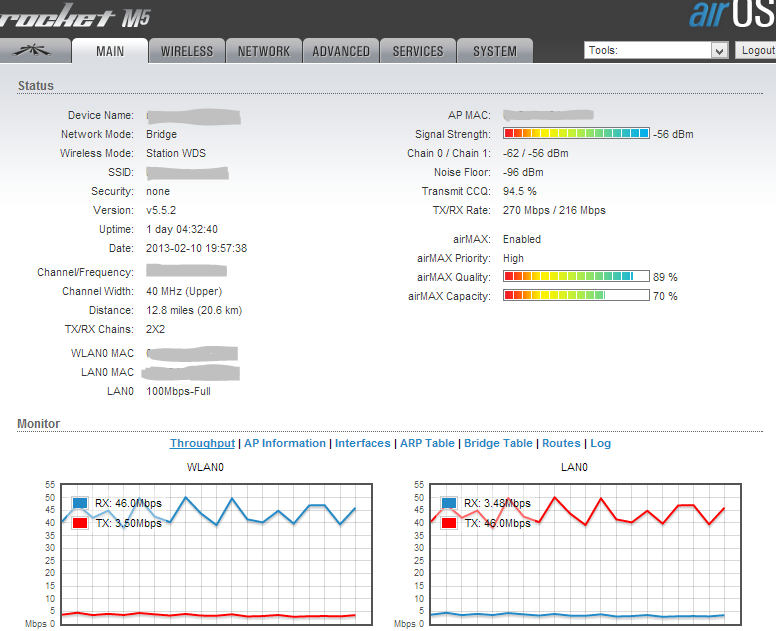Screen dimensions: 776x631
Task: Click the 270 Mbps / 216 Mbps rate
Action: pos(554,210)
